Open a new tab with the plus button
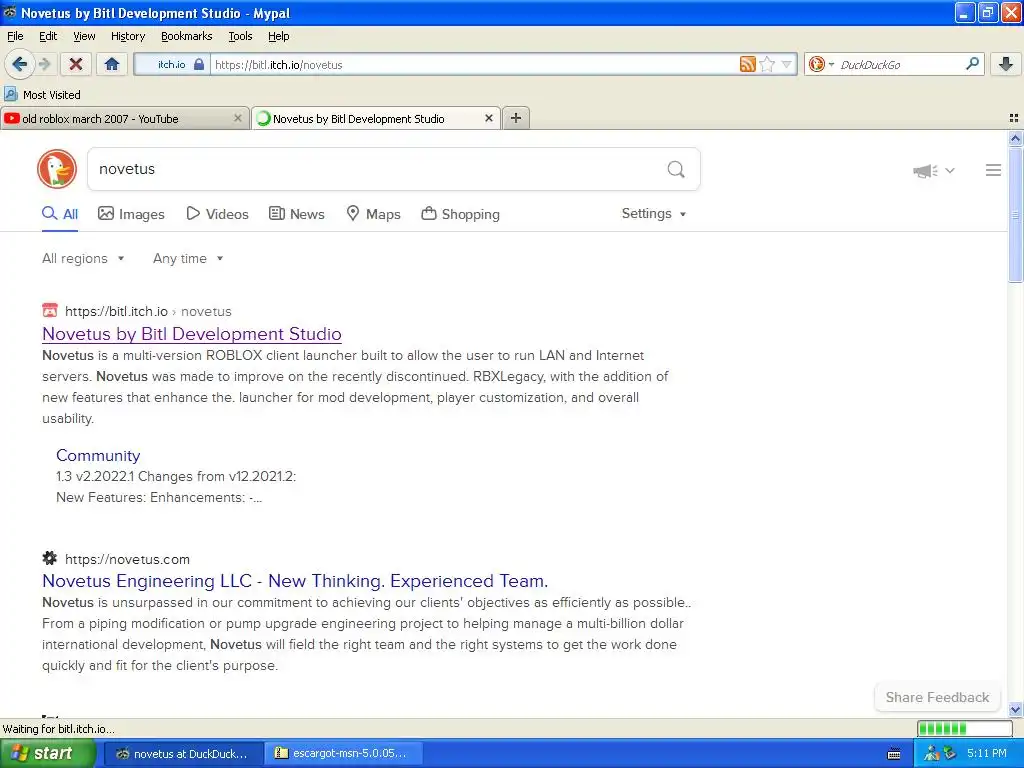The height and width of the screenshot is (768, 1024). (516, 118)
